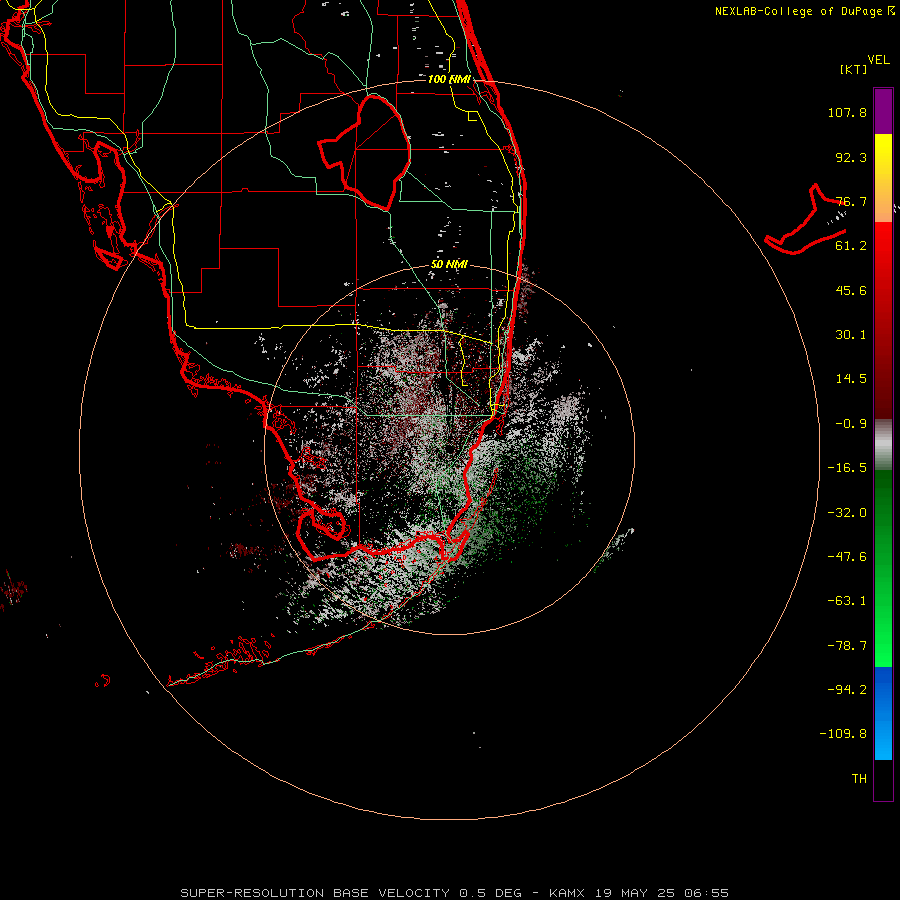Click the VEL label above the color scale
Screen dimensions: 900x900
879,60
